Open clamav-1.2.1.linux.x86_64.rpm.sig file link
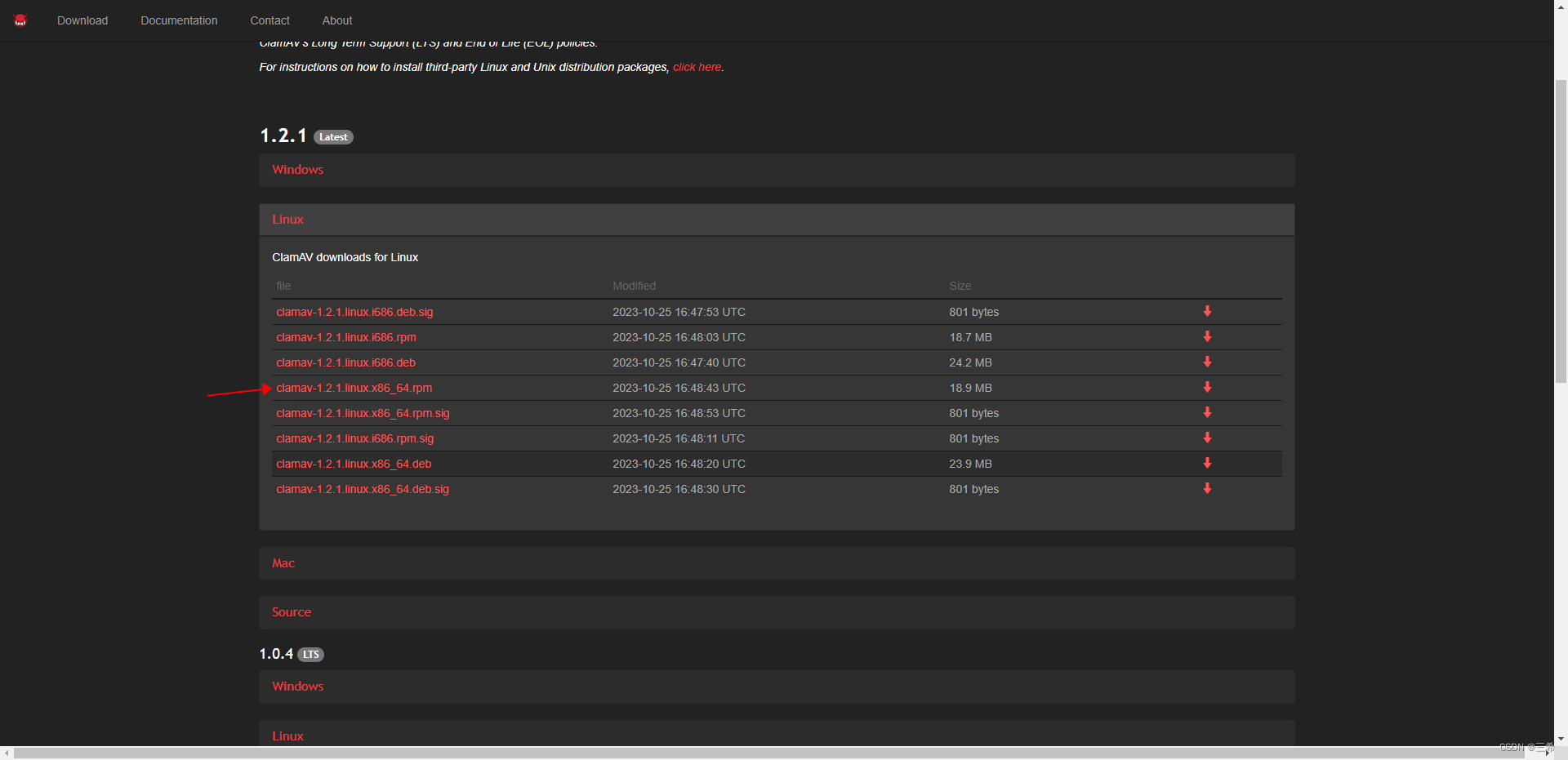This screenshot has width=1568, height=760. click(x=363, y=413)
